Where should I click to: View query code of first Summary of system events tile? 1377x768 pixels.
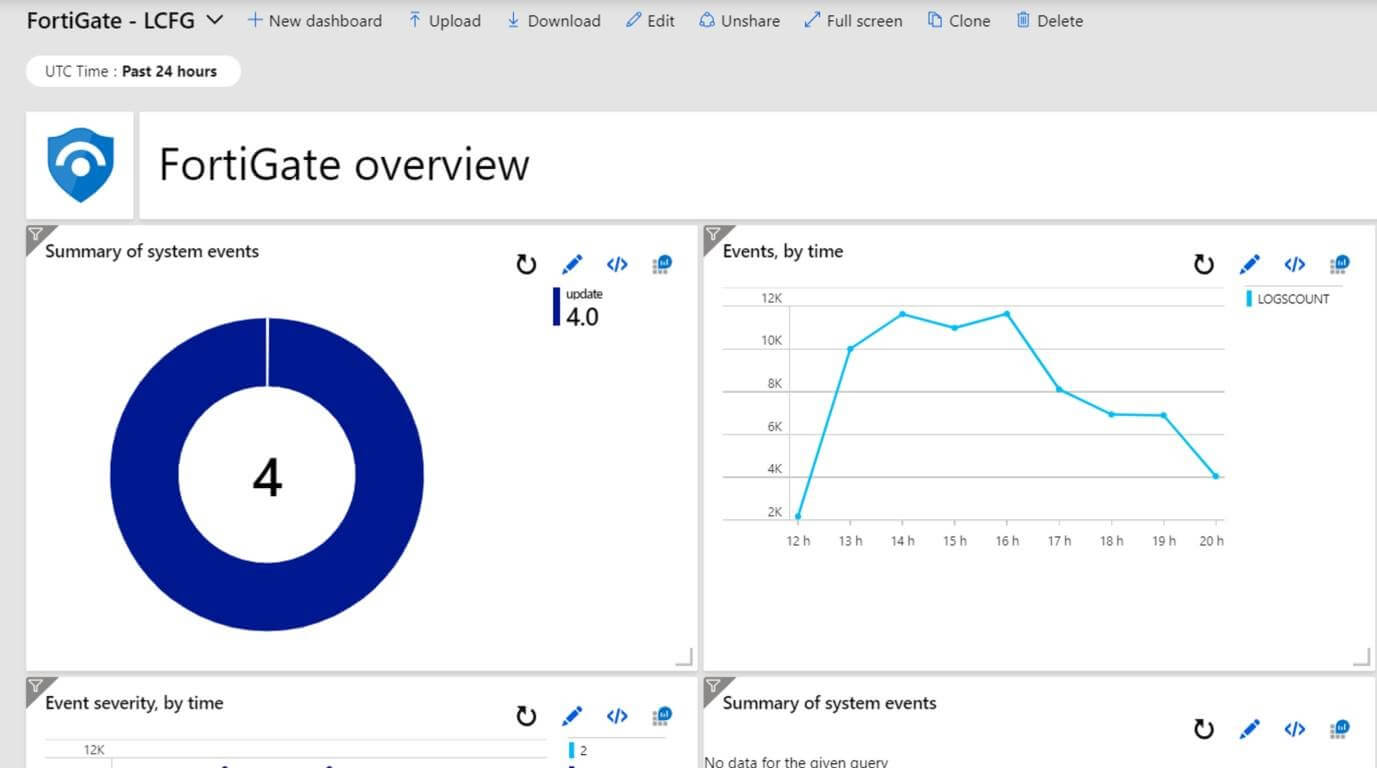tap(617, 265)
